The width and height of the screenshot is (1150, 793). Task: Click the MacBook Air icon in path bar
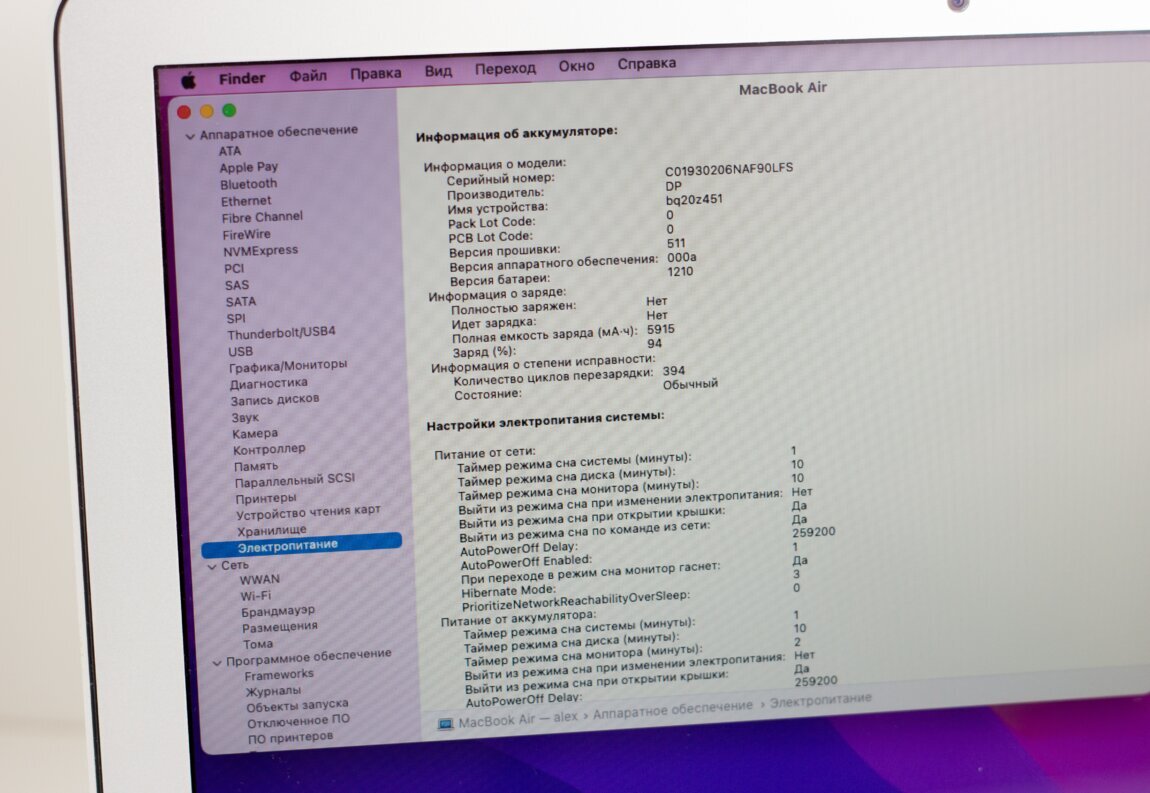(445, 723)
